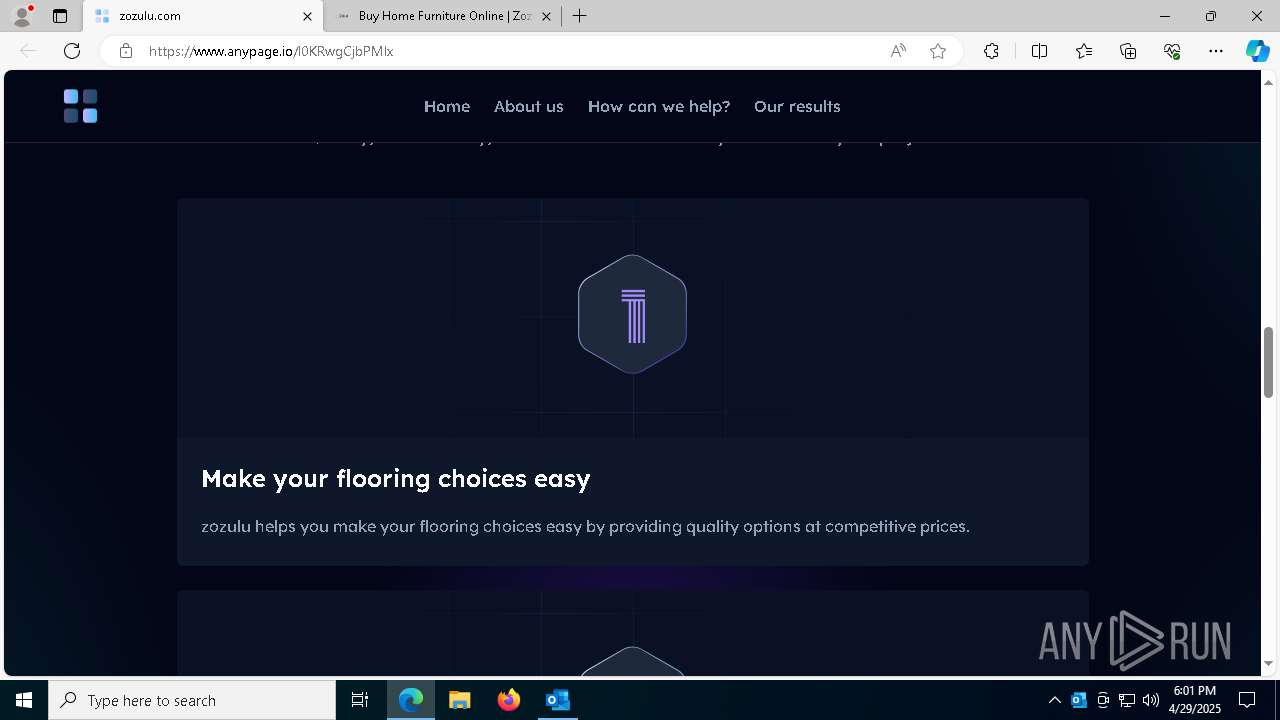Click the zozulu helps you description text
Viewport: 1280px width, 720px height.
click(585, 526)
